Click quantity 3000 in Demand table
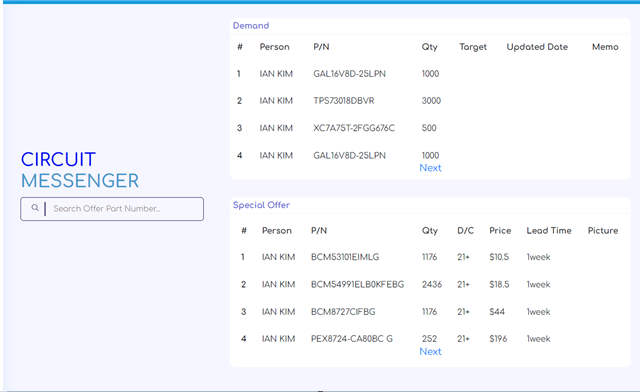 point(431,101)
